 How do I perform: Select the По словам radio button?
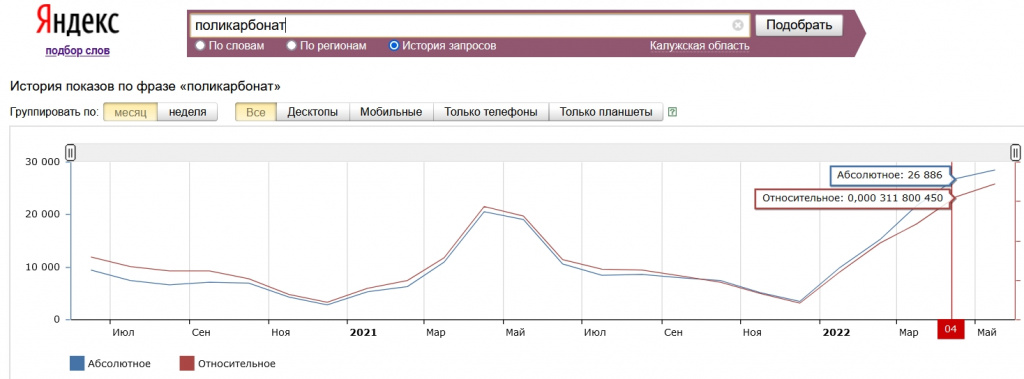tap(200, 46)
